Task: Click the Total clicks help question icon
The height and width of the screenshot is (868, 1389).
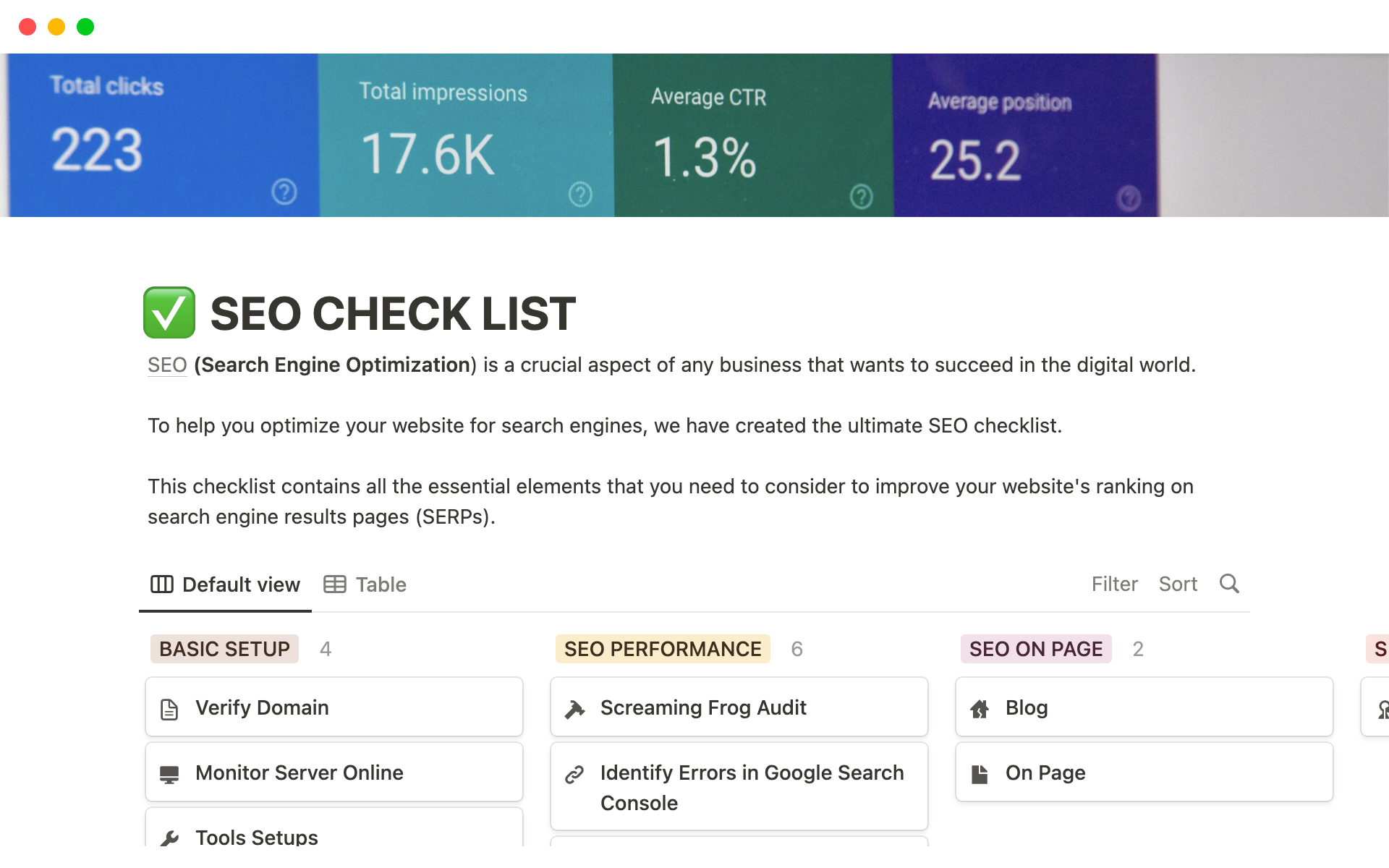Action: [x=284, y=192]
